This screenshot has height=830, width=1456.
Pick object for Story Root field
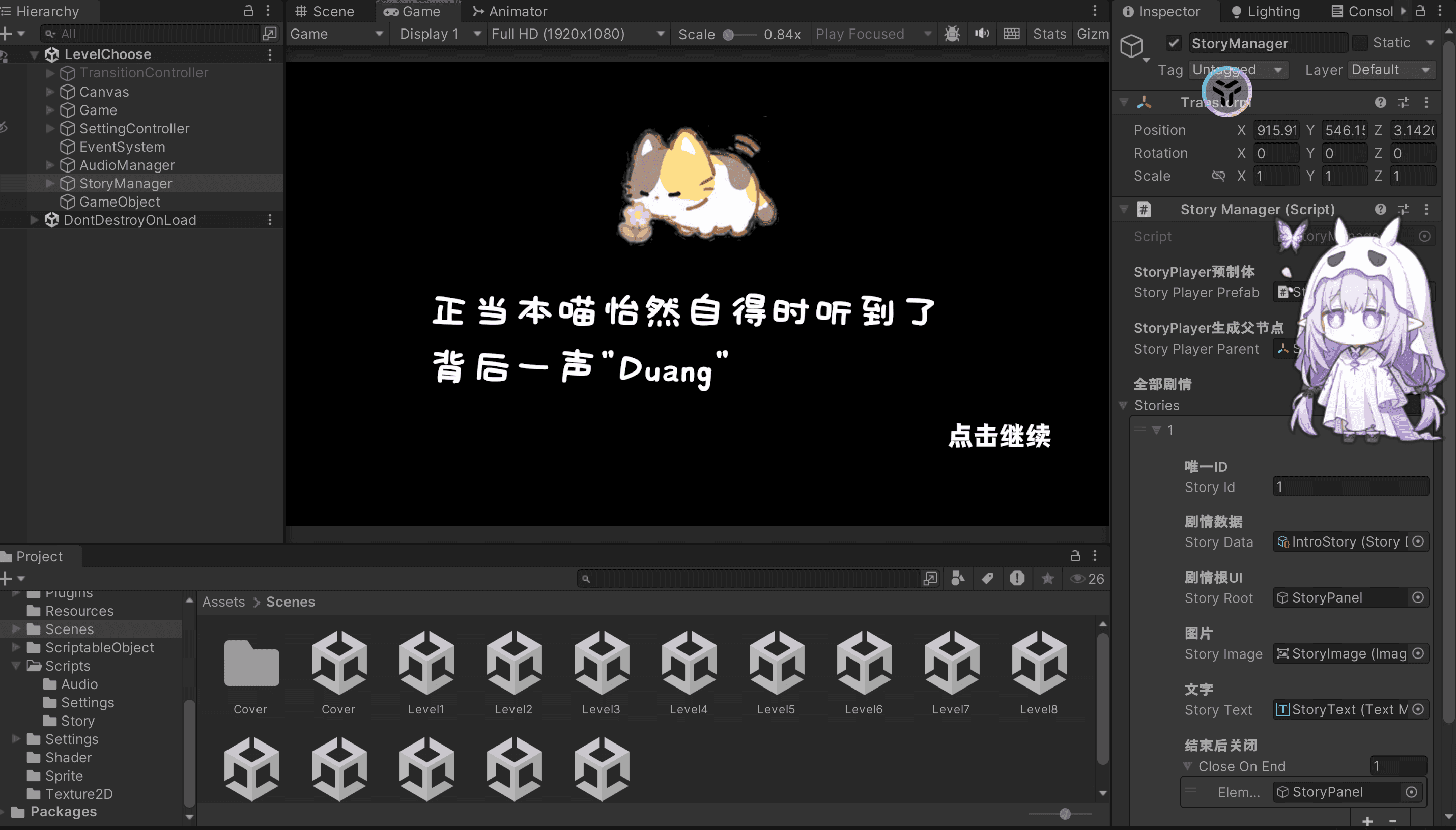[x=1418, y=597]
